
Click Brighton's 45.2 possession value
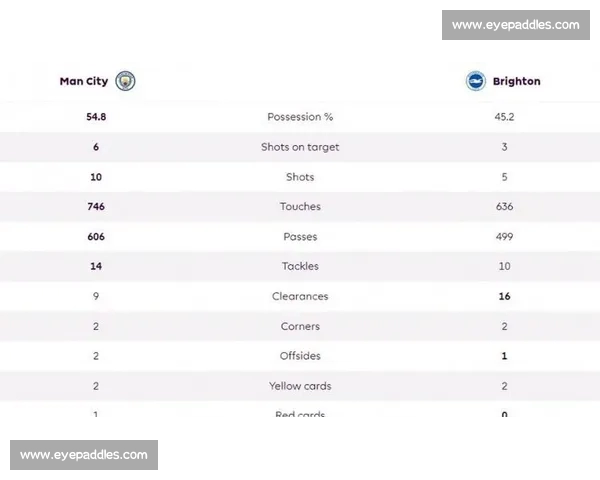click(504, 117)
